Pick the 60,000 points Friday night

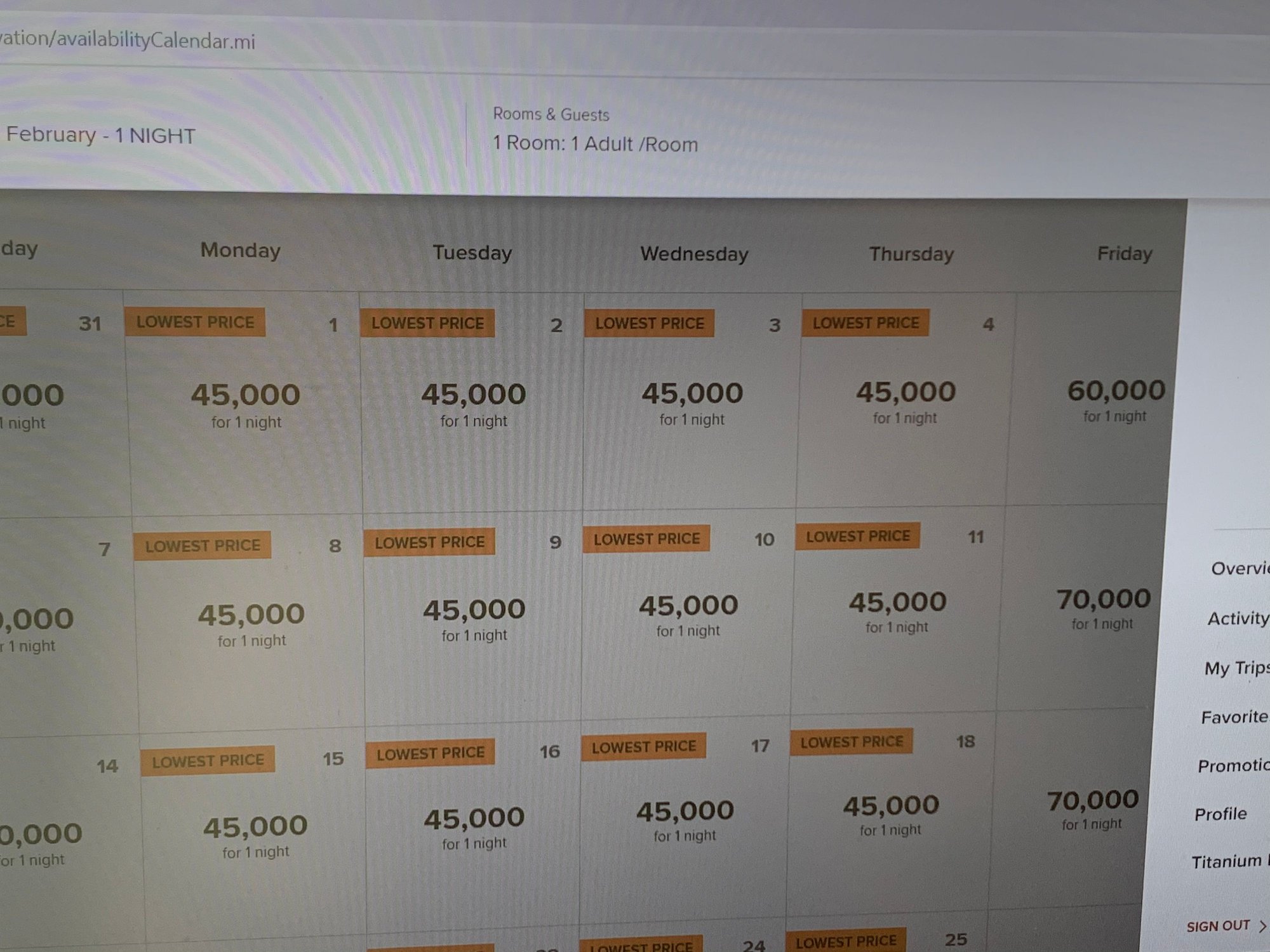point(1116,400)
